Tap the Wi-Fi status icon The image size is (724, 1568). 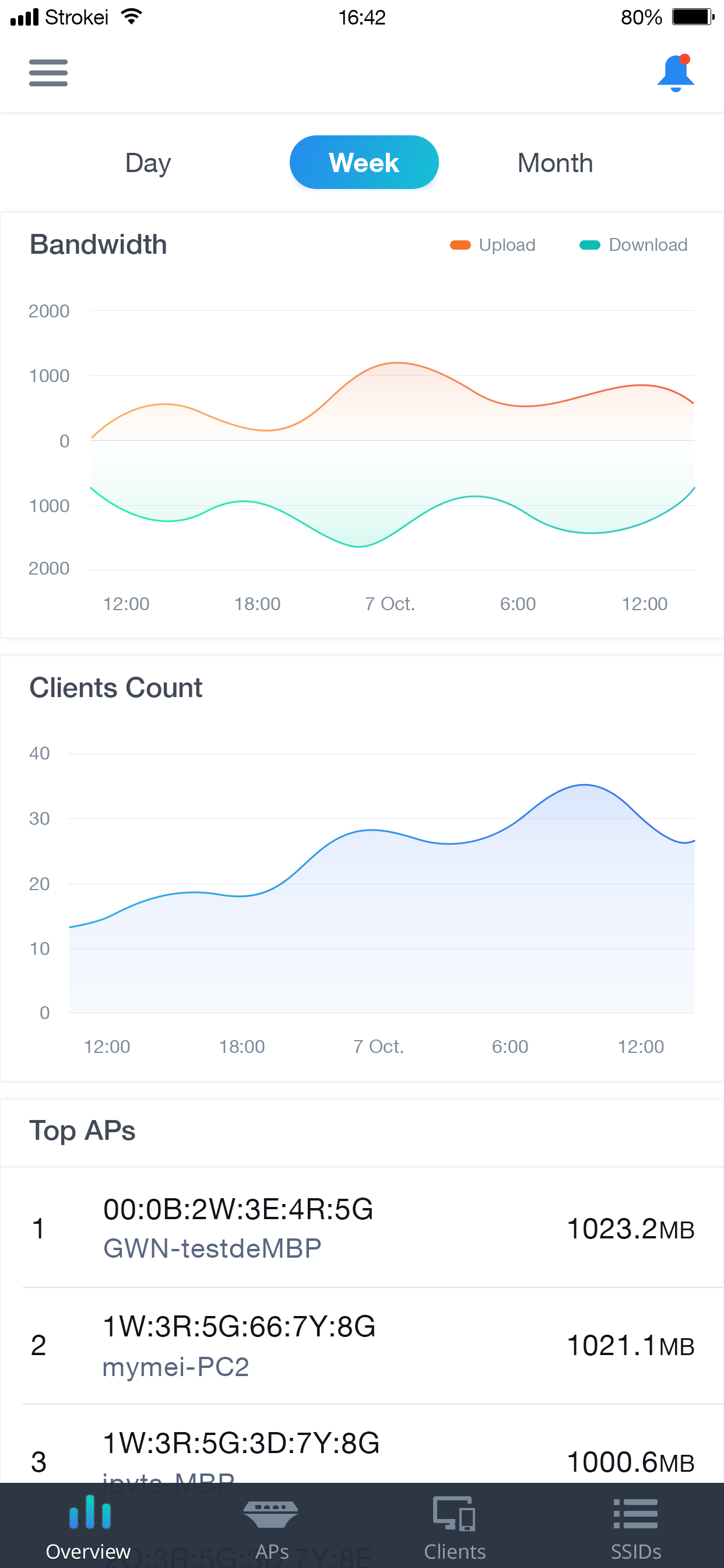pyautogui.click(x=131, y=17)
